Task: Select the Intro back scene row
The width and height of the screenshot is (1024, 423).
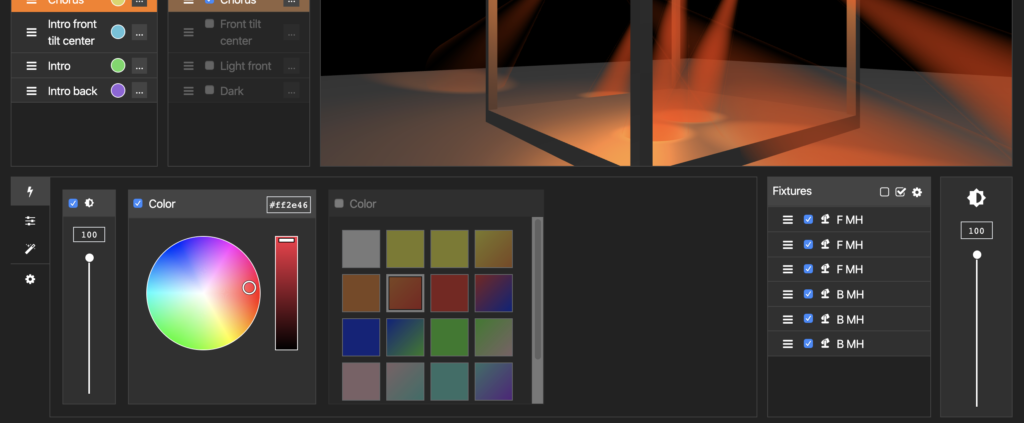Action: click(84, 91)
